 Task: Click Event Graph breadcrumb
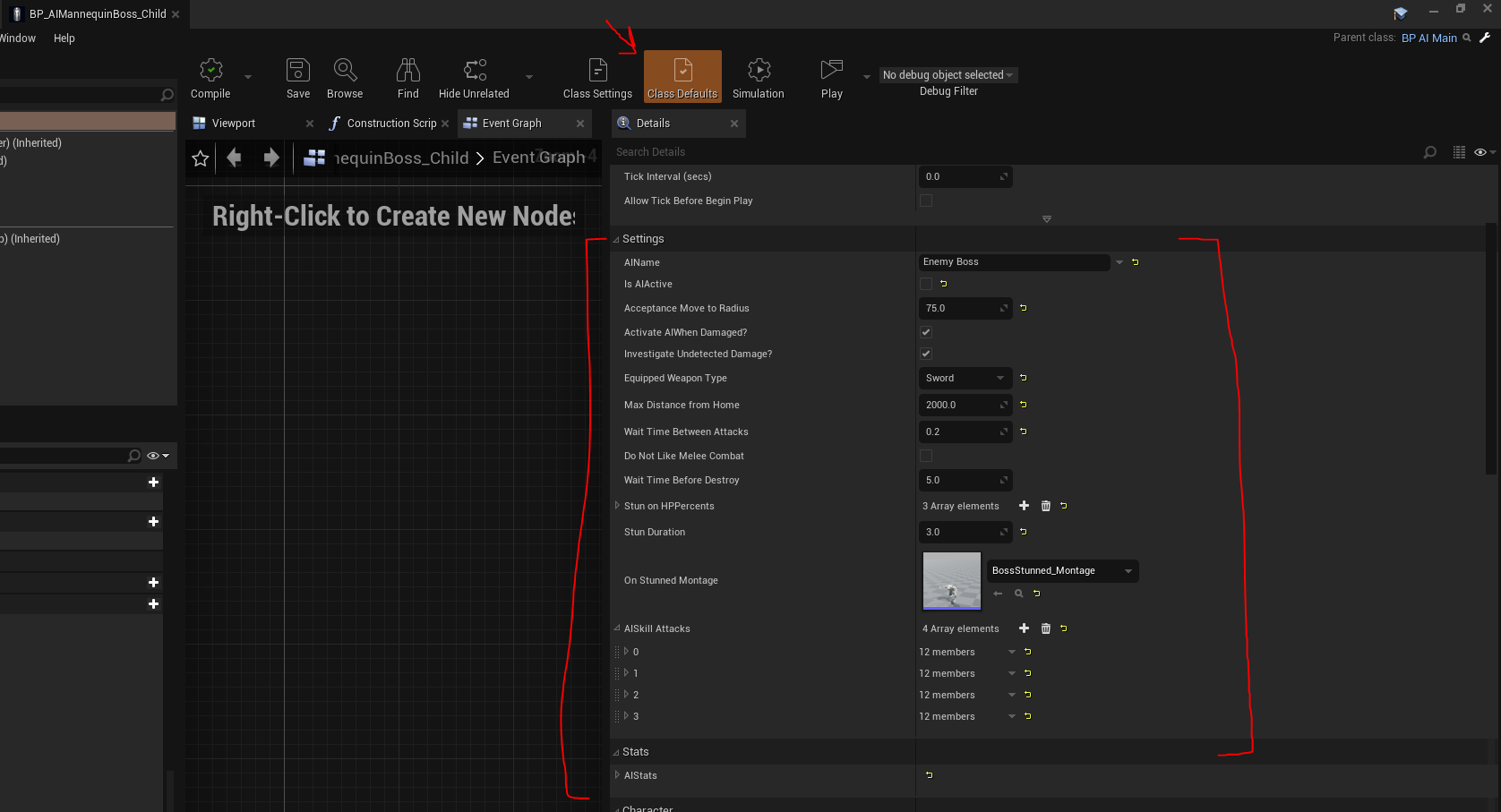(x=538, y=158)
